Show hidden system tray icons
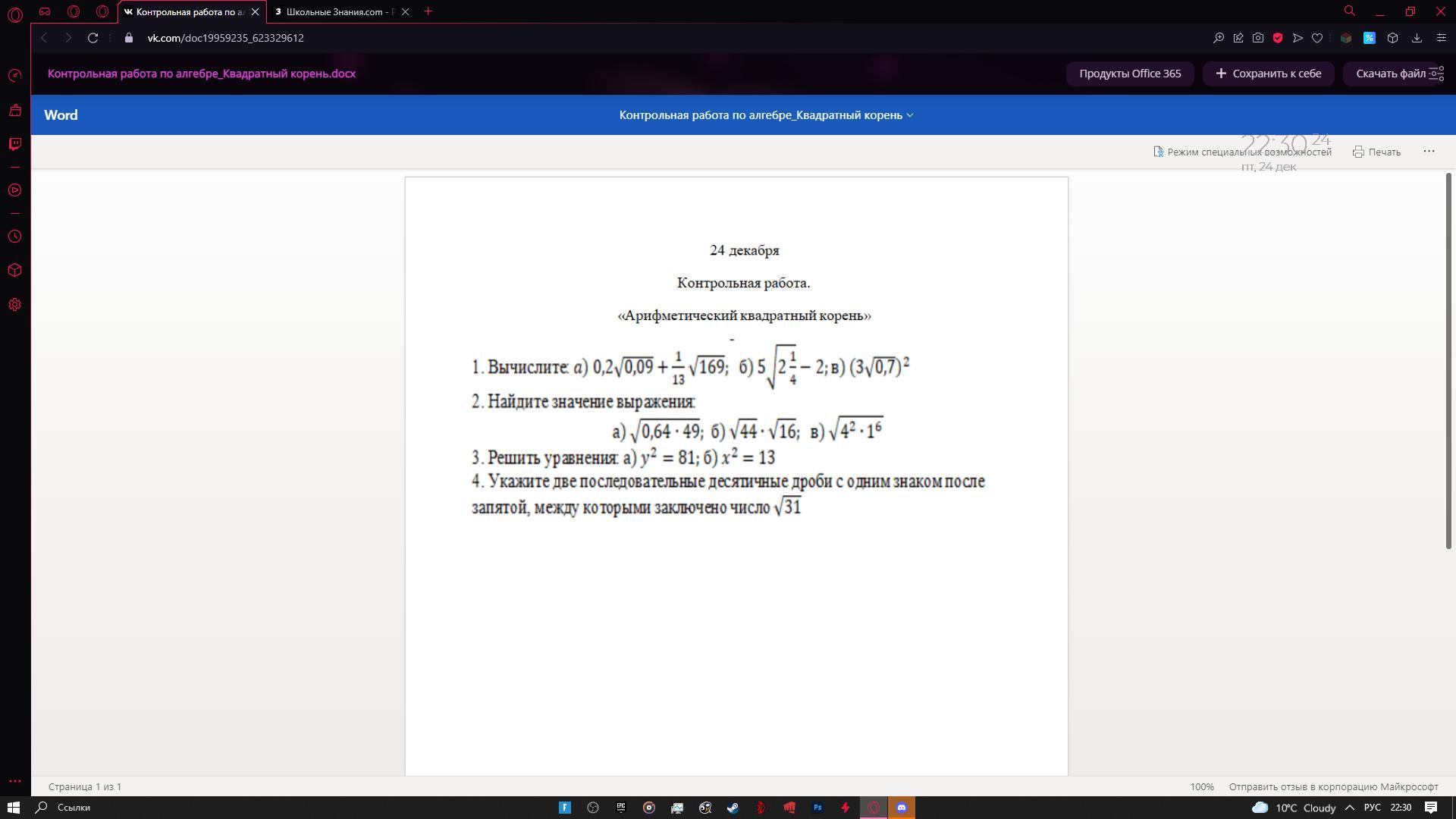This screenshot has height=819, width=1456. [1350, 808]
